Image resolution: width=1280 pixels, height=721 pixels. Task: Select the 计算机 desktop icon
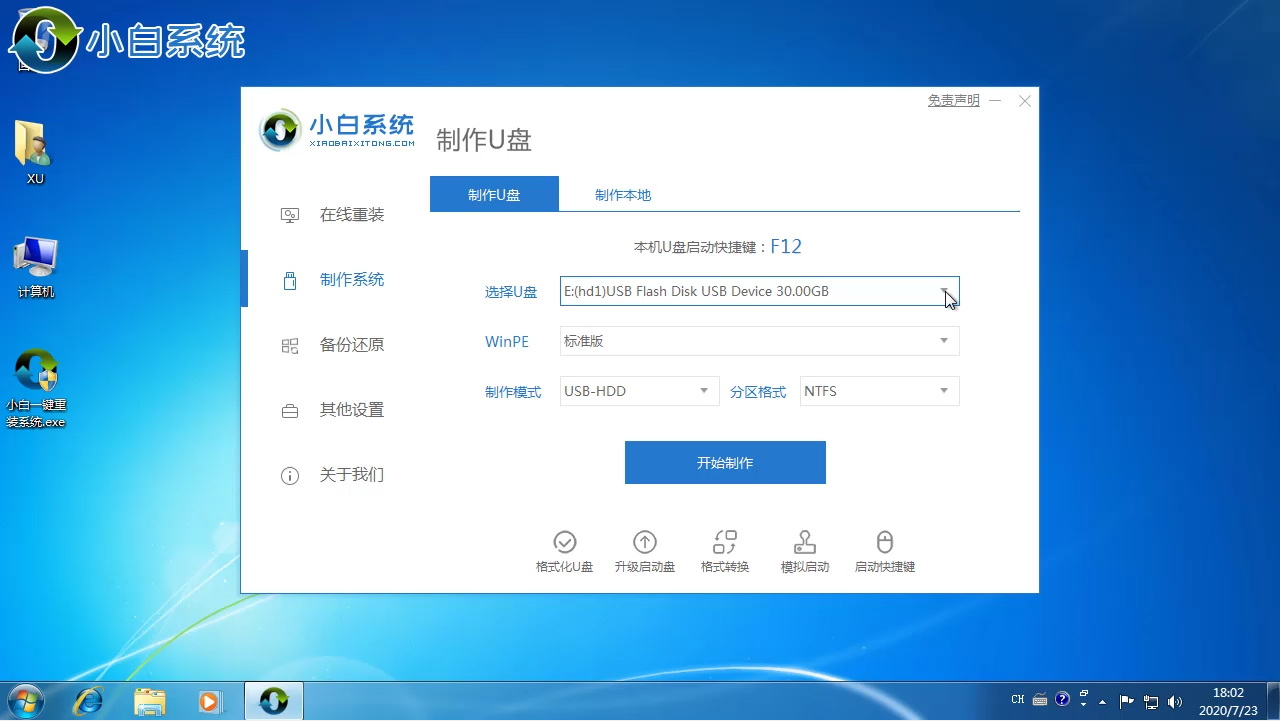coord(36,267)
